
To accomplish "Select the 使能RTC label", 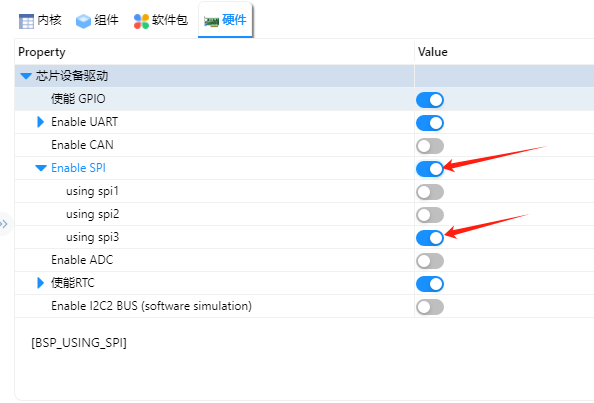I will [73, 283].
